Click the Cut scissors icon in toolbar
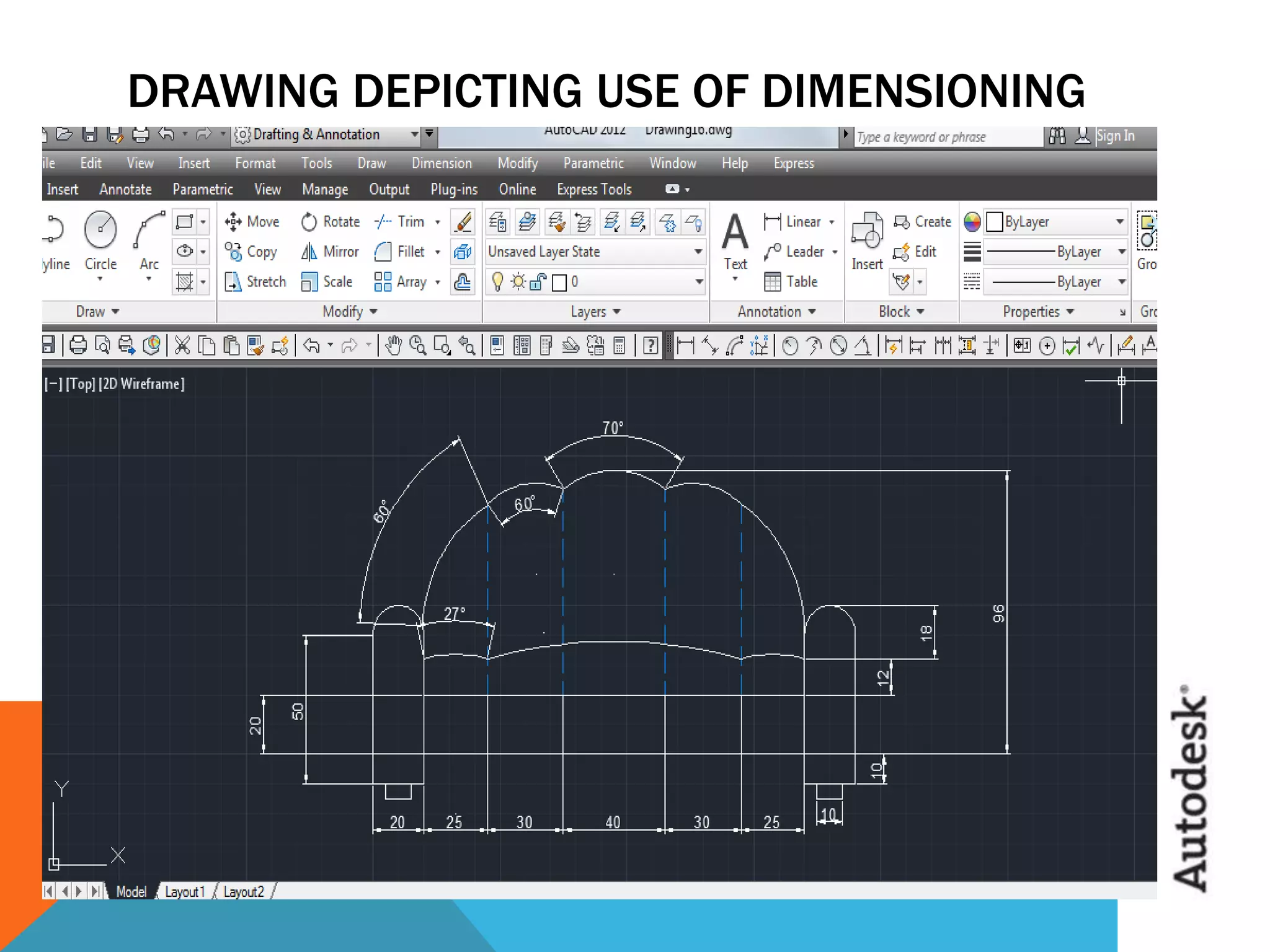1270x952 pixels. 182,345
